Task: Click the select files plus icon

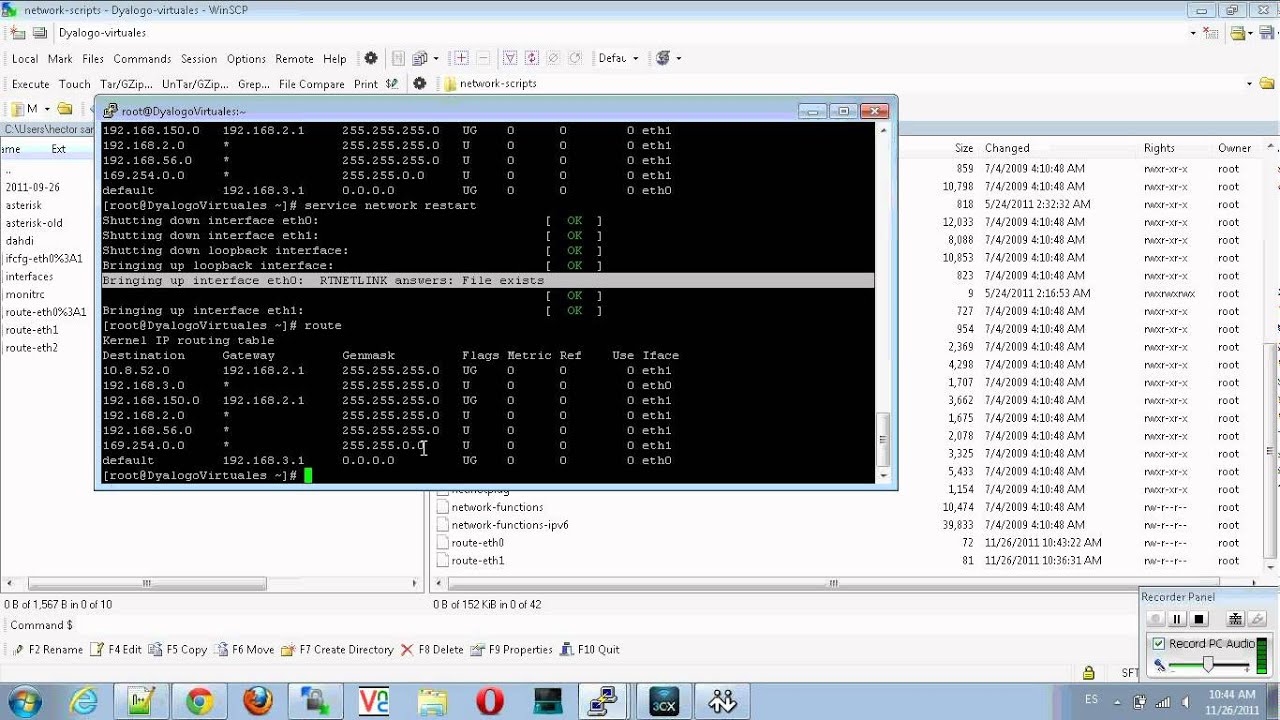Action: click(461, 59)
